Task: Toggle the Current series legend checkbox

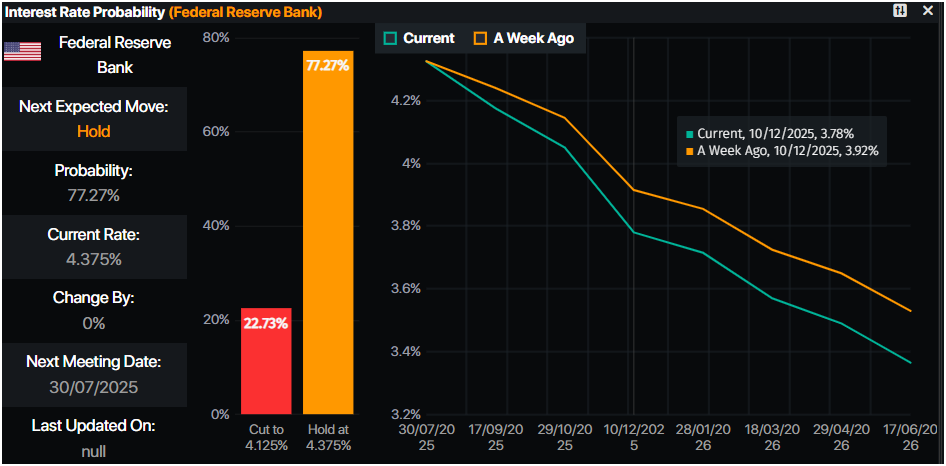Action: point(389,38)
